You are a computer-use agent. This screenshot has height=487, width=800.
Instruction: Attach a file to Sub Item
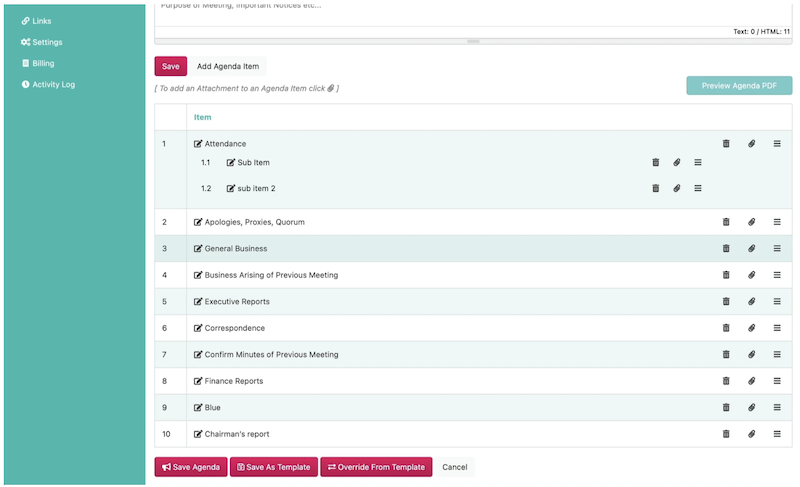click(677, 163)
